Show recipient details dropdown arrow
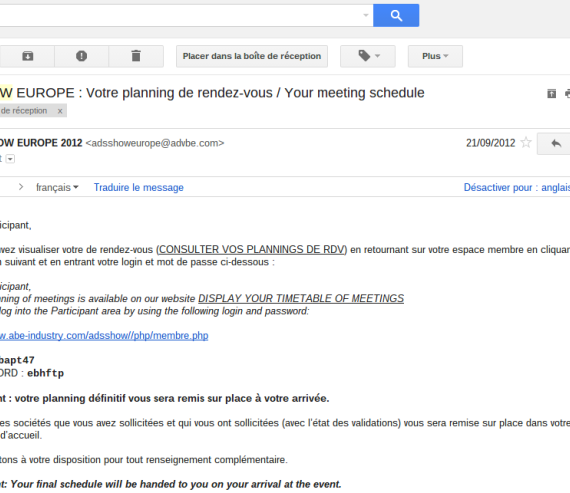Image resolution: width=570 pixels, height=493 pixels. point(10,159)
